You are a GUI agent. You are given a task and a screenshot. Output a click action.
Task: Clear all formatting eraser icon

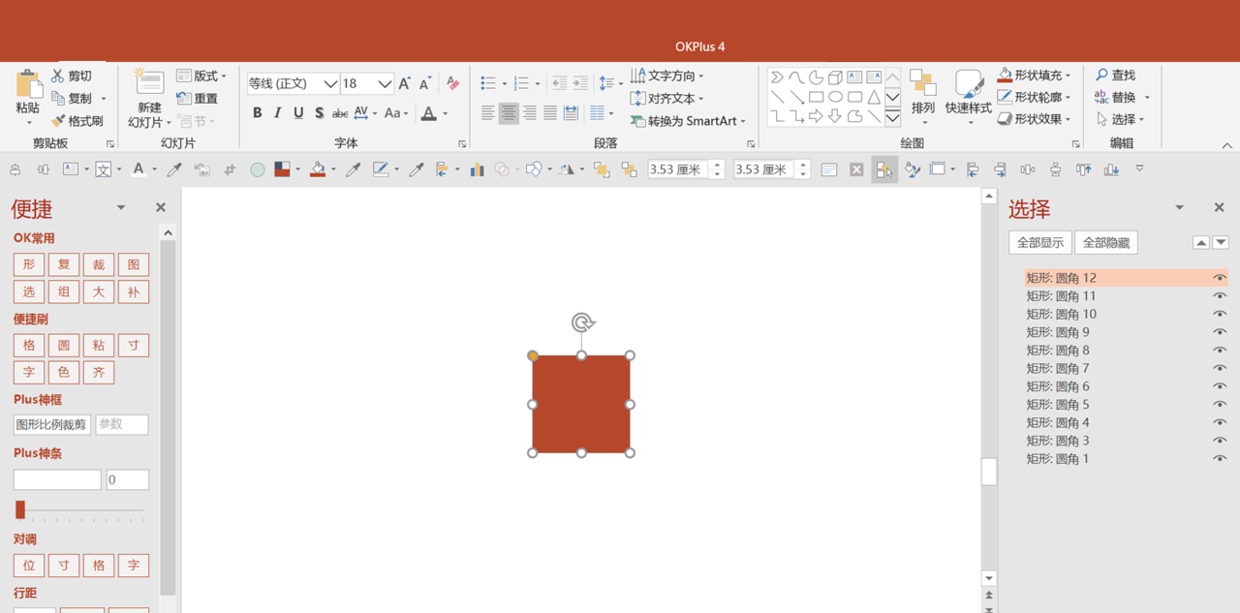click(452, 84)
